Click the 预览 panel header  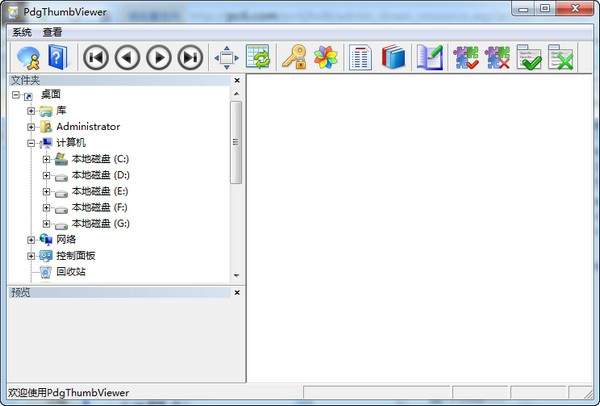(119, 293)
